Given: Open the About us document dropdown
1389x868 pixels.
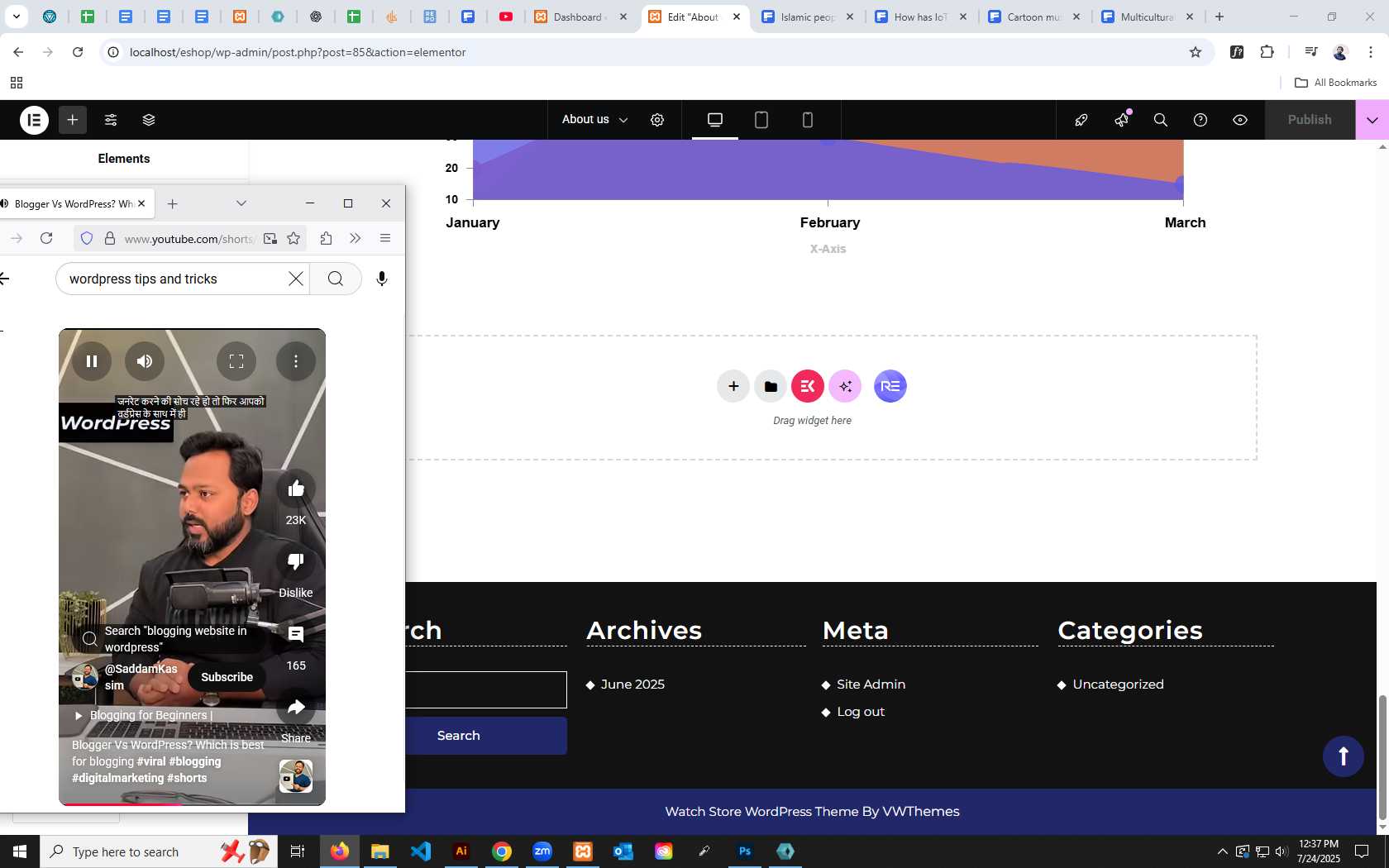Looking at the screenshot, I should tap(594, 120).
